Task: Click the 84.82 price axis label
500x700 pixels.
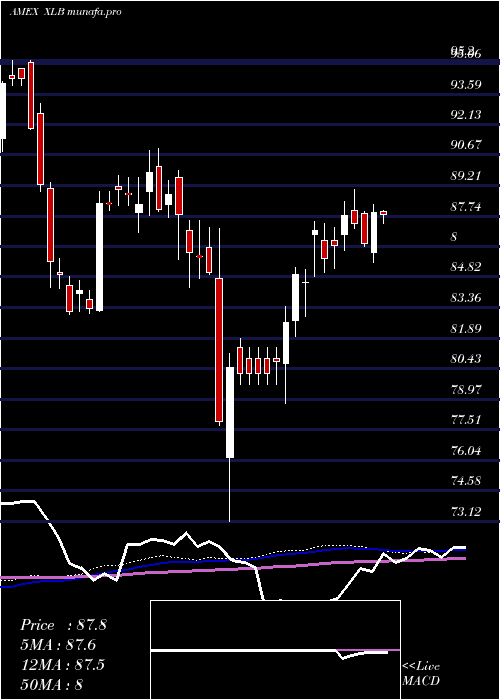Action: point(466,267)
